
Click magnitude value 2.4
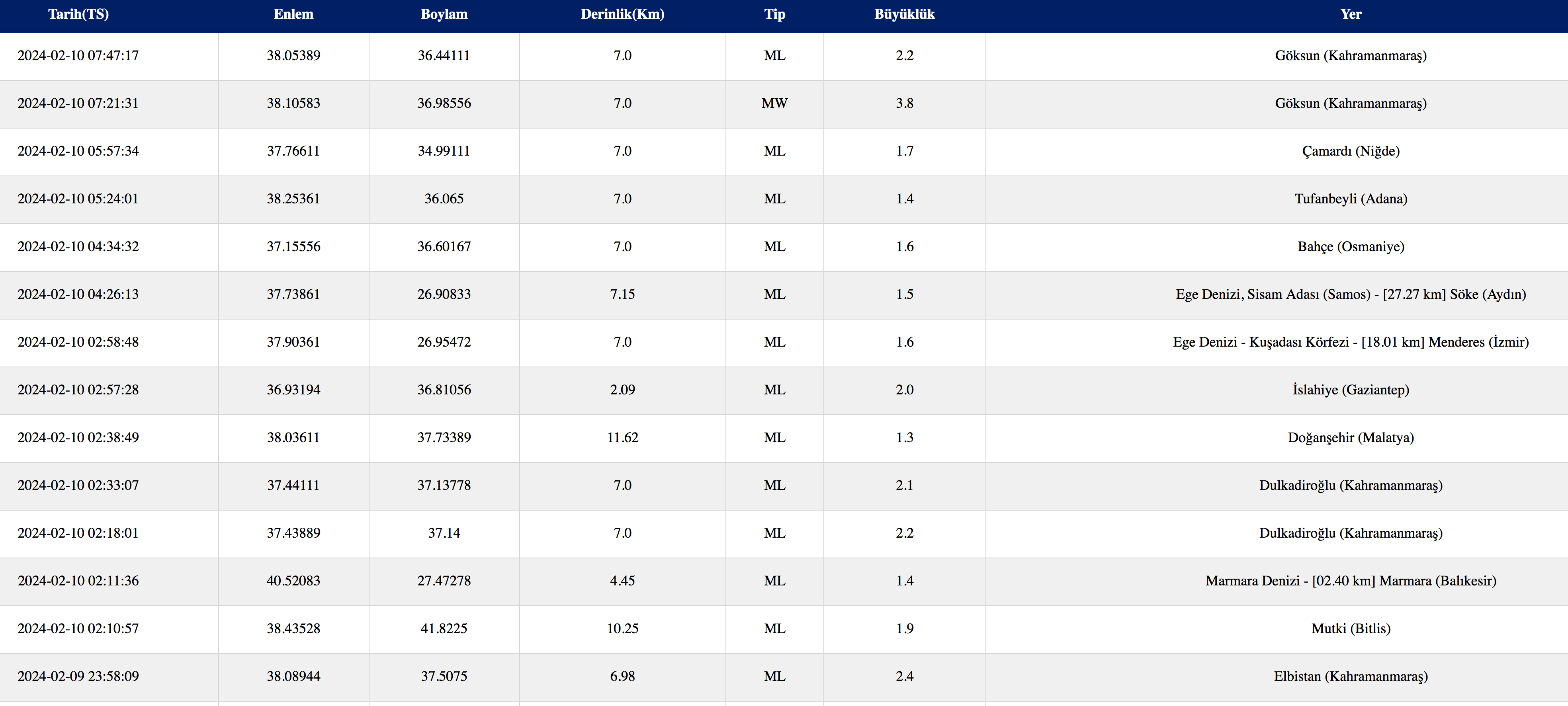(905, 677)
